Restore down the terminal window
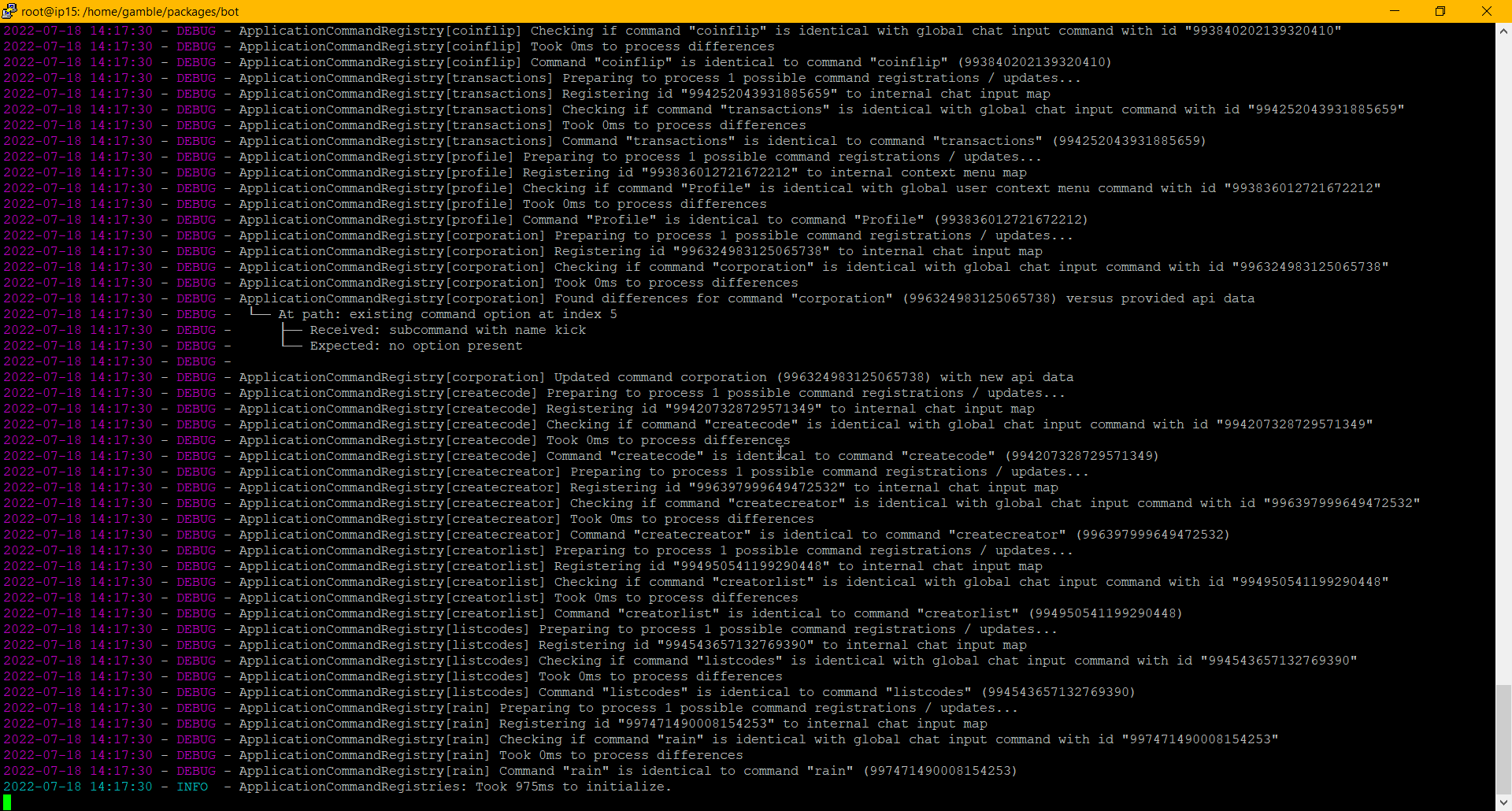This screenshot has height=811, width=1512. click(1440, 11)
